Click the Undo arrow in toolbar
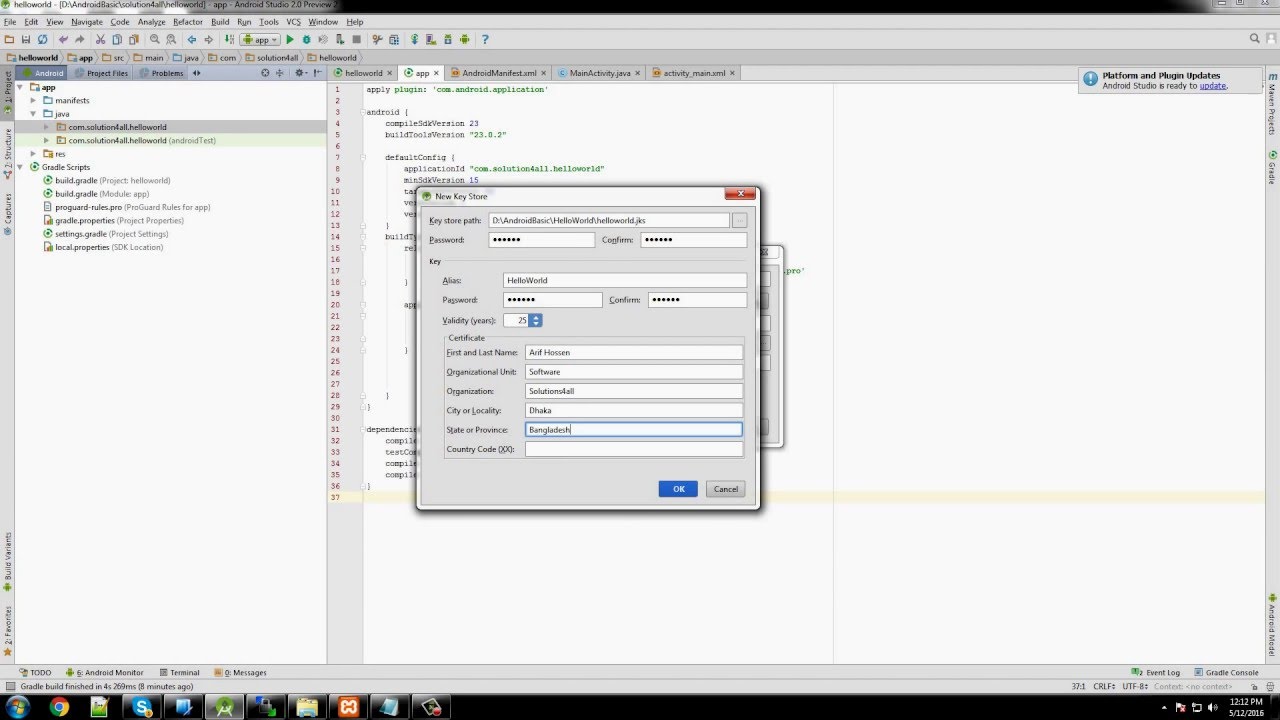The image size is (1280, 720). (x=63, y=39)
